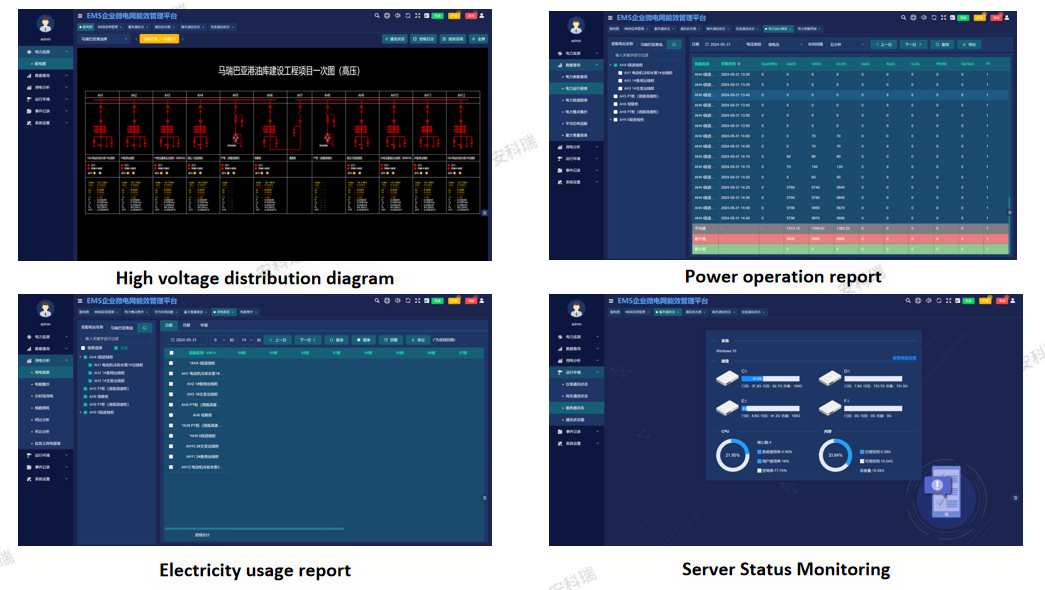This screenshot has width=1045, height=590.
Task: Click hamburger menu icon in Power operation report window
Action: (610, 18)
